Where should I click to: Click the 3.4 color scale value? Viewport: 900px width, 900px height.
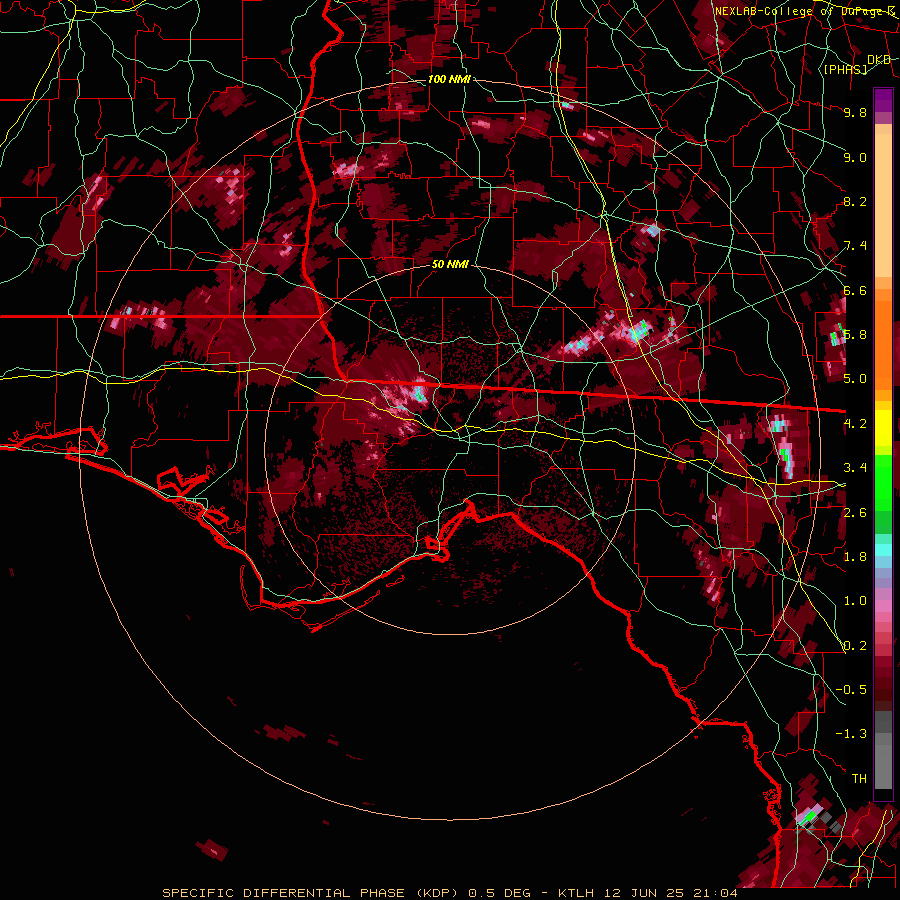pyautogui.click(x=855, y=468)
